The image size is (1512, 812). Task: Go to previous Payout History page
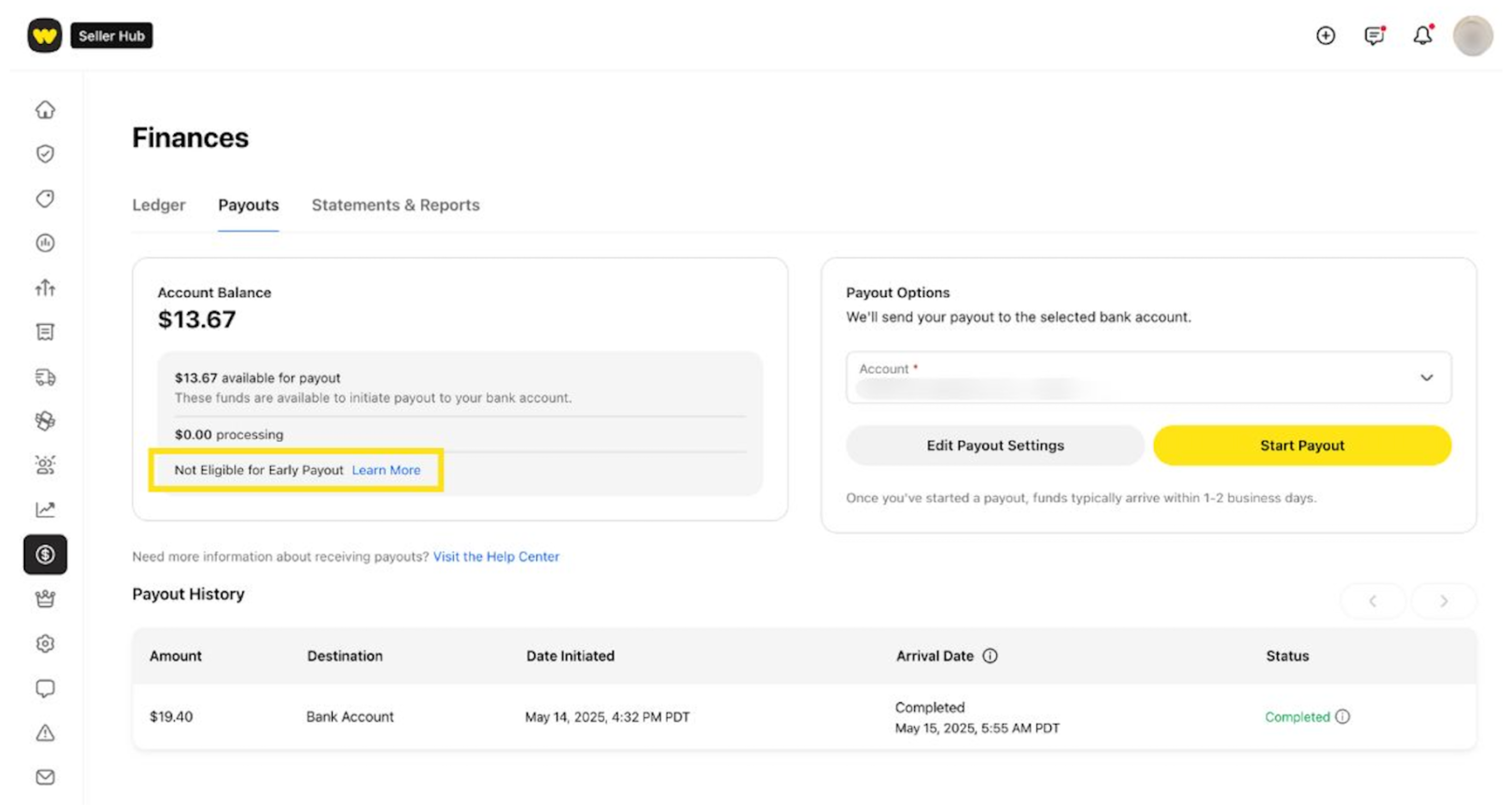(x=1373, y=601)
